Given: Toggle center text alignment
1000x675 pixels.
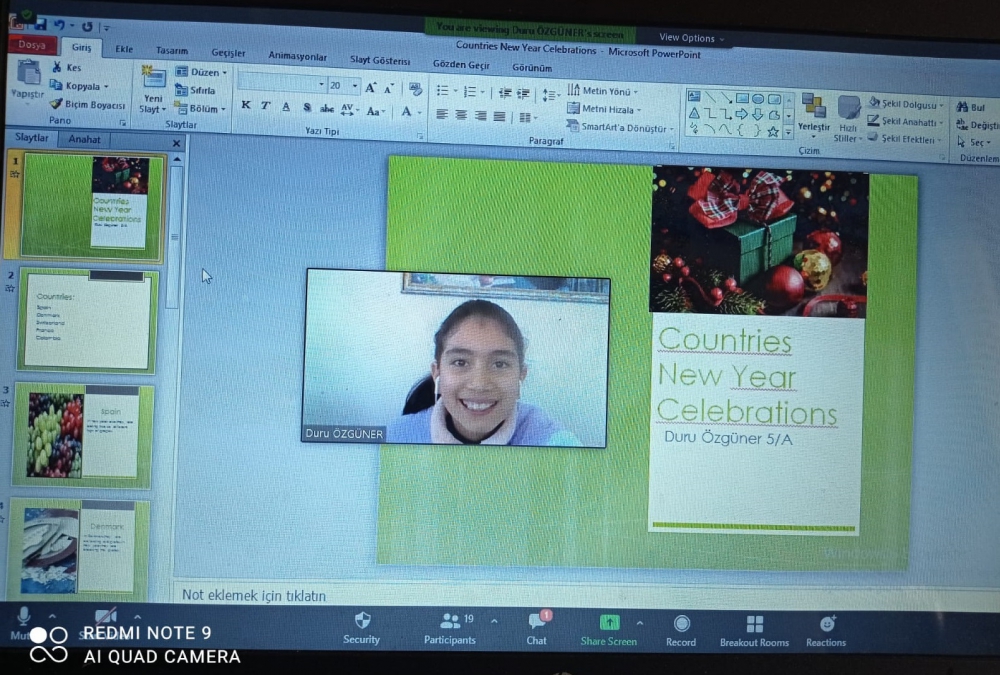Looking at the screenshot, I should point(460,115).
